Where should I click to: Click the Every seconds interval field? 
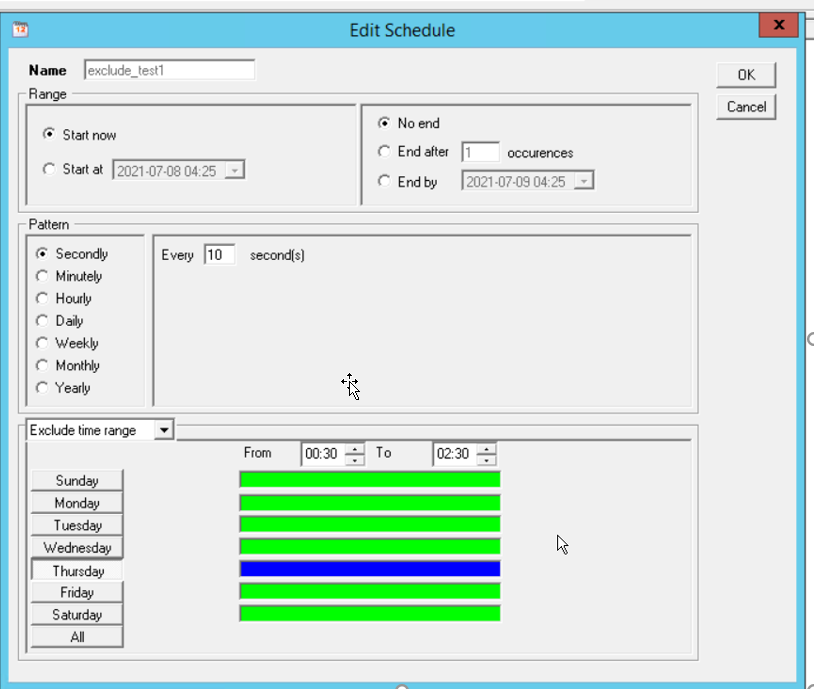219,255
